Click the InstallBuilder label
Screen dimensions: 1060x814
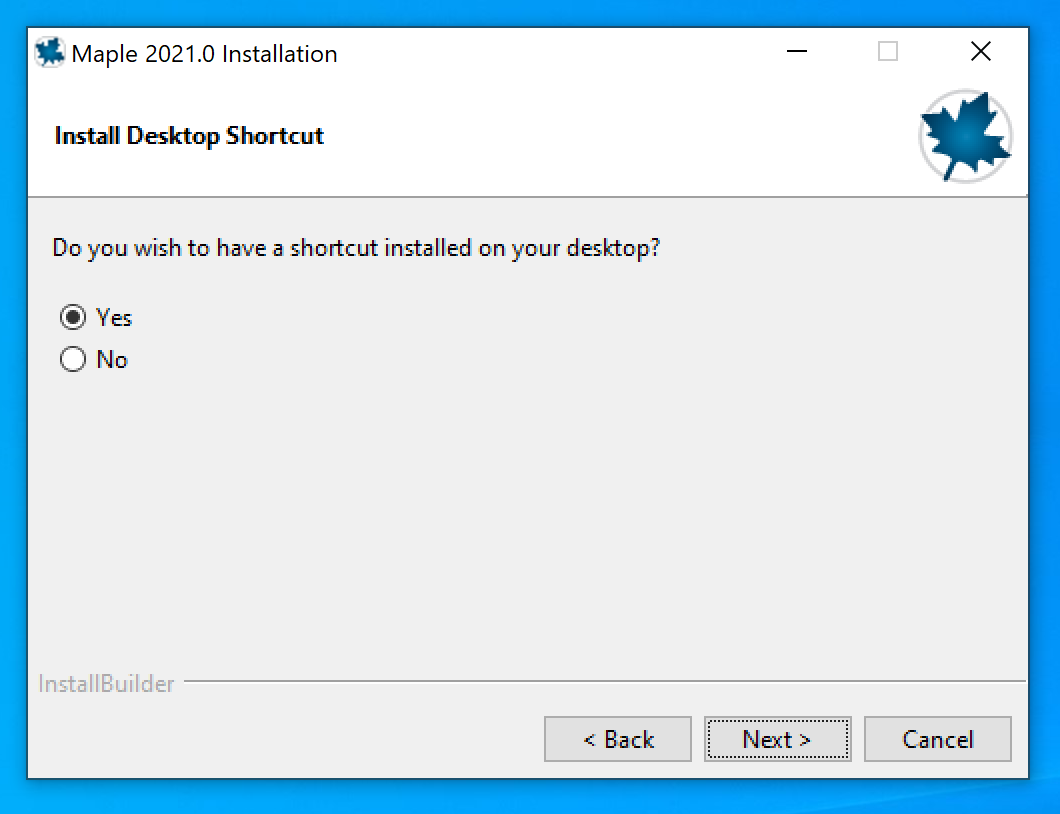(106, 684)
